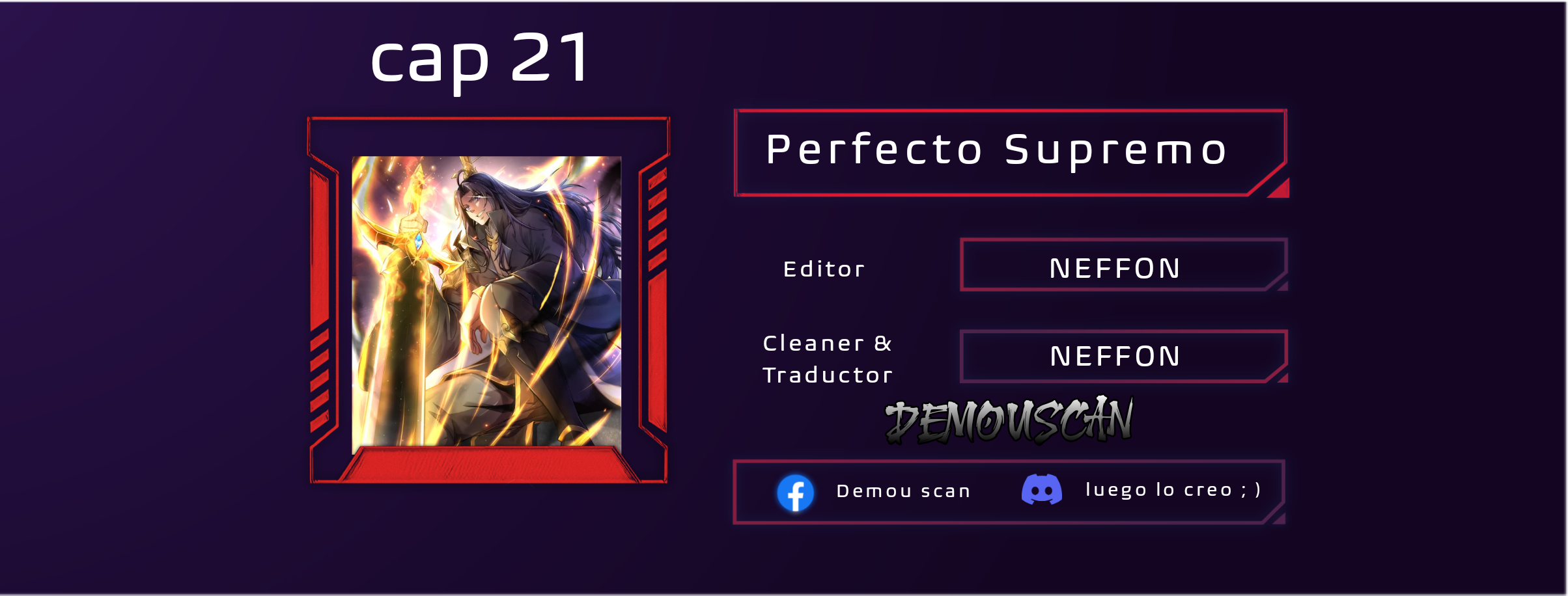Click the Editor label text
This screenshot has width=1568, height=596.
click(x=824, y=269)
